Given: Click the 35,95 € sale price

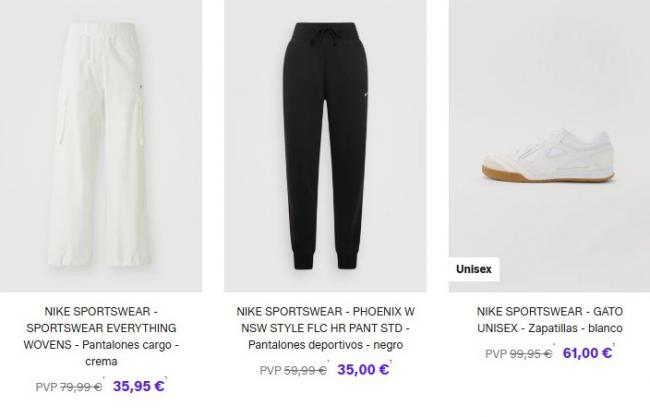Looking at the screenshot, I should (138, 385).
